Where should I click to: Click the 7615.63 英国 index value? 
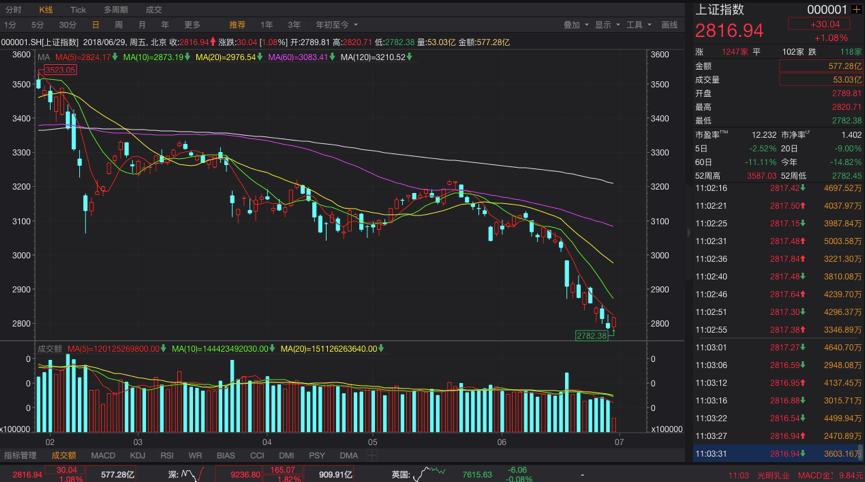477,474
